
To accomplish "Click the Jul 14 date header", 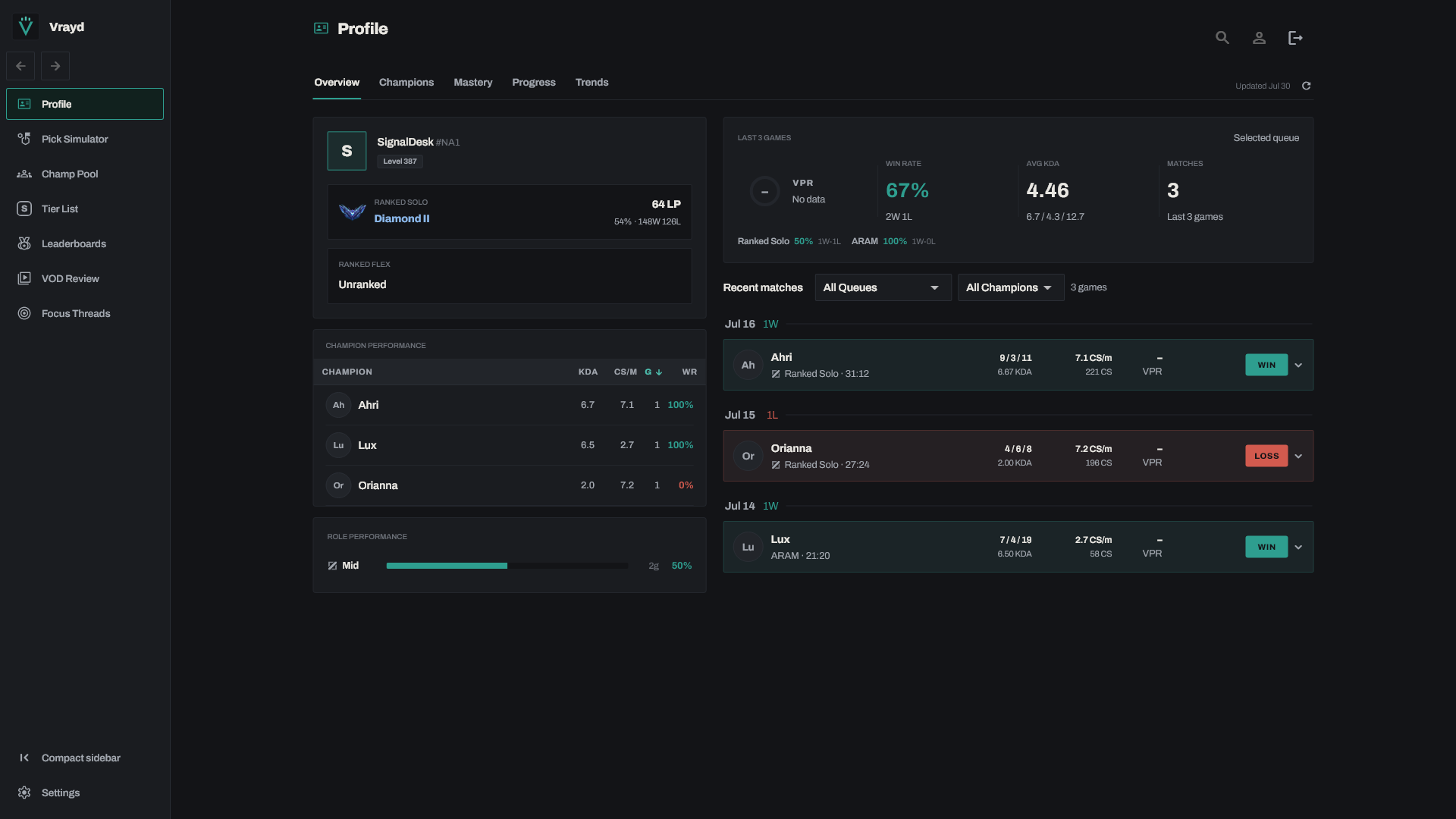I will [x=739, y=506].
